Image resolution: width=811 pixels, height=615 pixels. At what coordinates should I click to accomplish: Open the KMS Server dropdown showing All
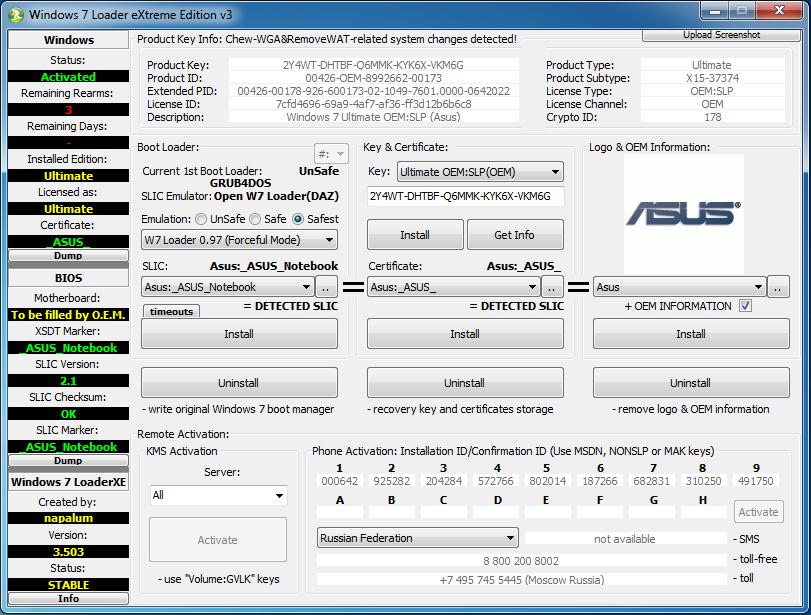pos(217,495)
